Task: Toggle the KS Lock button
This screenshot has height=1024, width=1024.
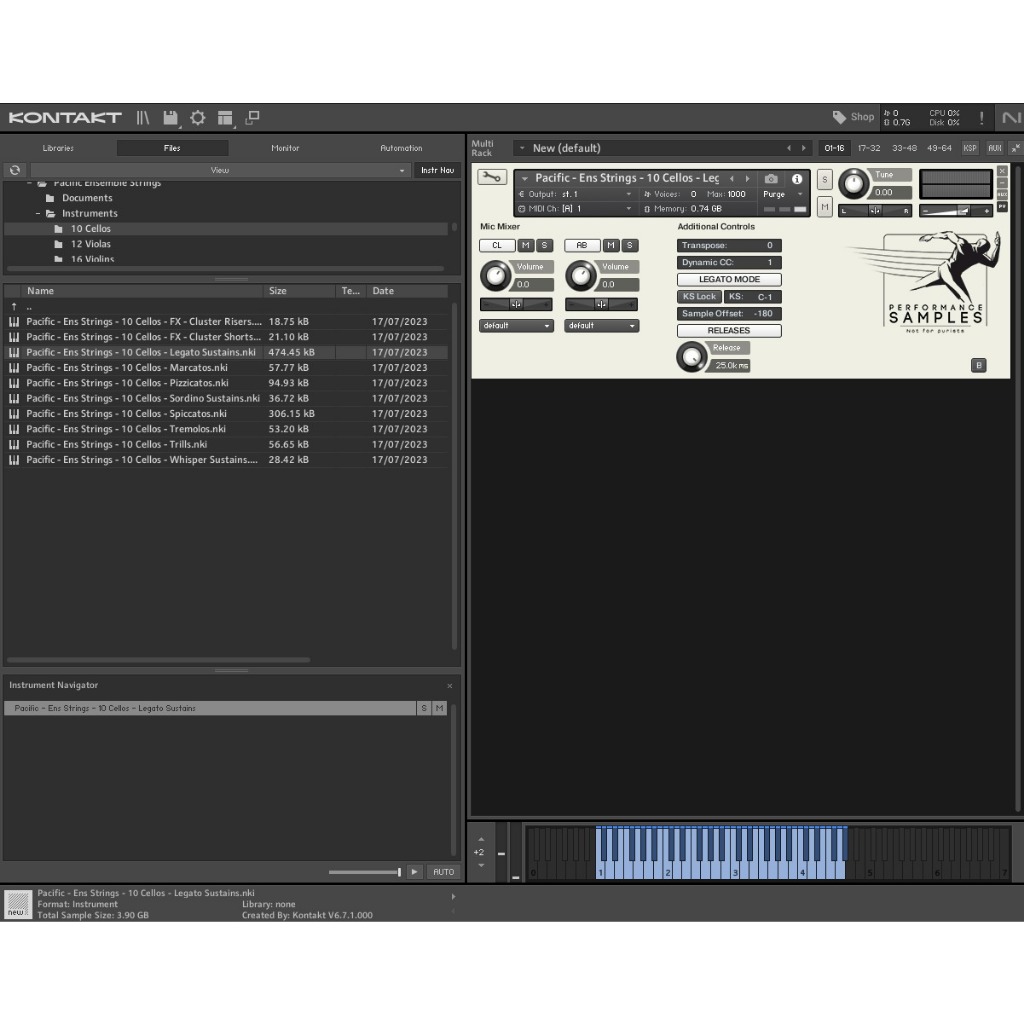Action: (x=699, y=296)
